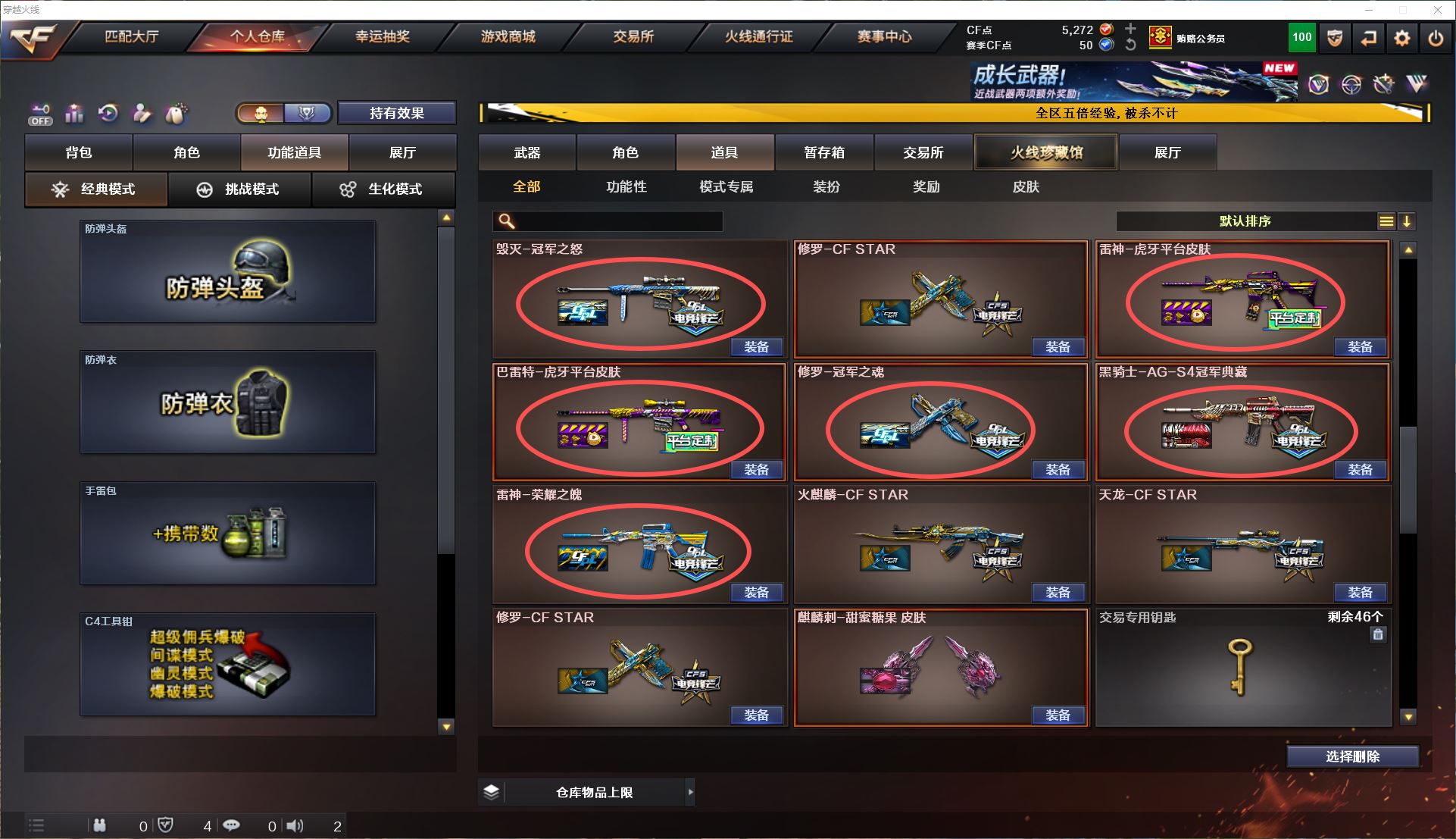Viewport: 1456px width, 839px height.
Task: Switch to the 交易所 top navigation tab
Action: pyautogui.click(x=633, y=36)
